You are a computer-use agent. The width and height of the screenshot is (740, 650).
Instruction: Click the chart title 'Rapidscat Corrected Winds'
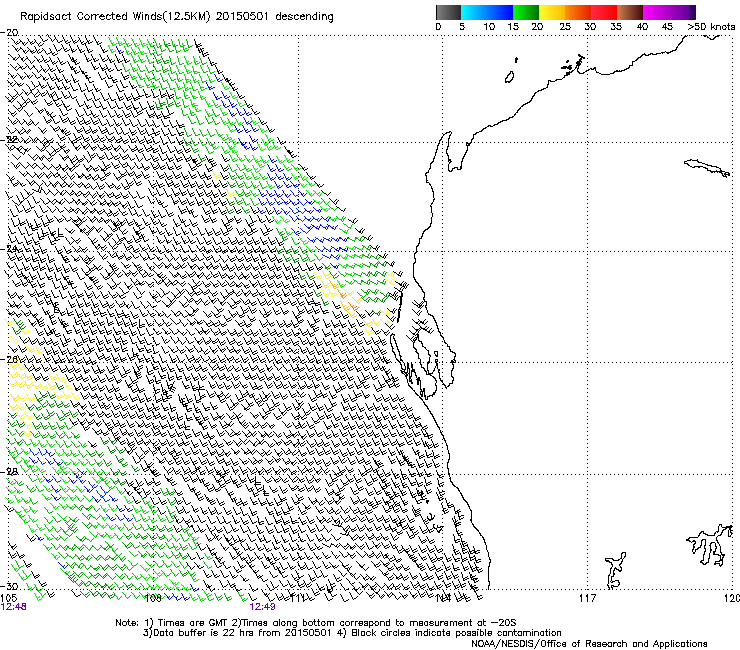tap(92, 17)
